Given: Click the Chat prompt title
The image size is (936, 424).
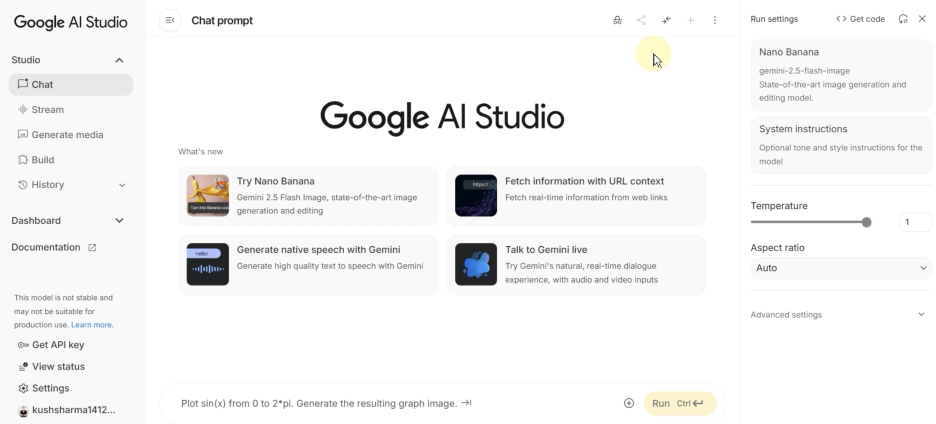Looking at the screenshot, I should tap(222, 20).
